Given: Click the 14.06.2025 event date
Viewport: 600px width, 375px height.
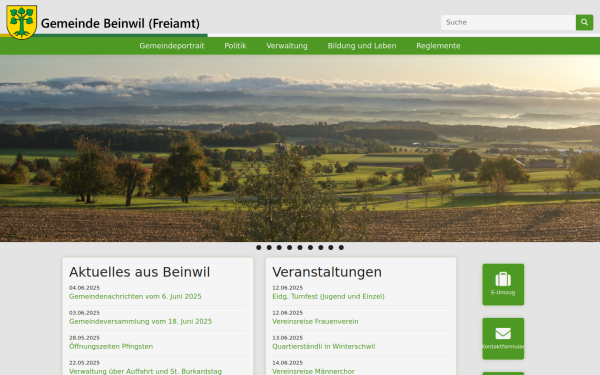Looking at the screenshot, I should [x=287, y=363].
